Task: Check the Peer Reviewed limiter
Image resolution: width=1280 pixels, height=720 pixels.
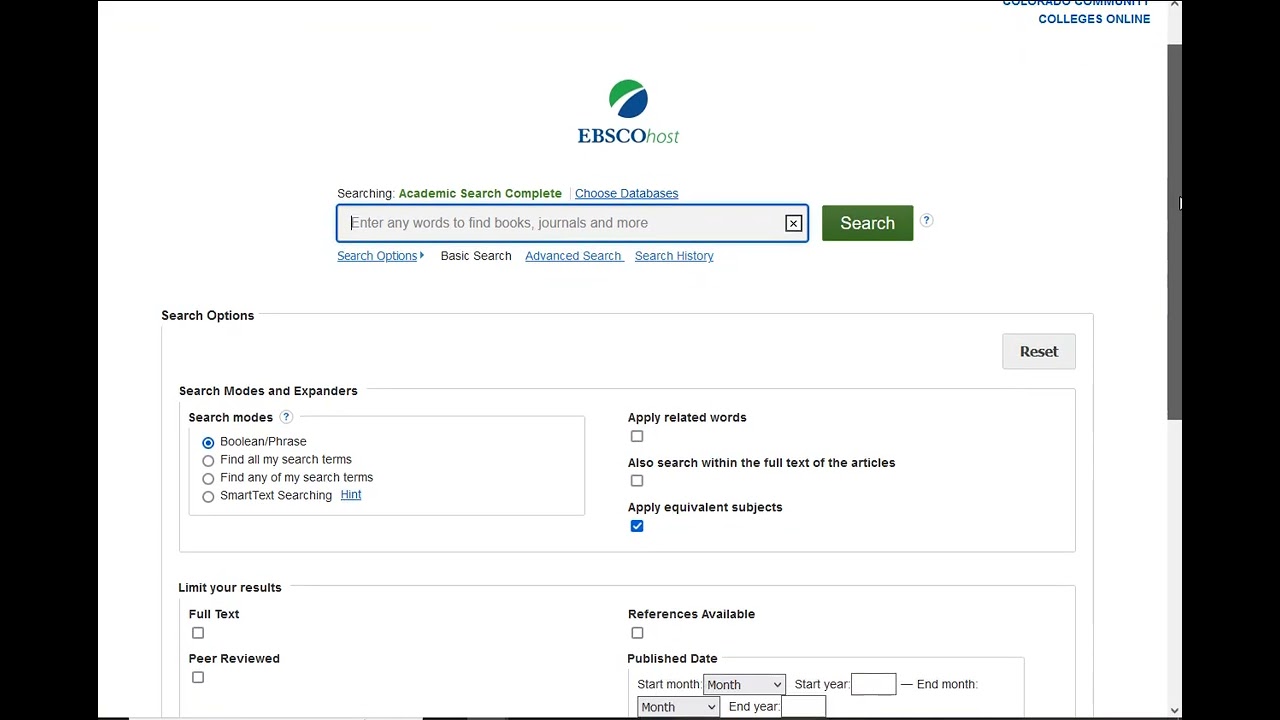Action: [x=198, y=678]
